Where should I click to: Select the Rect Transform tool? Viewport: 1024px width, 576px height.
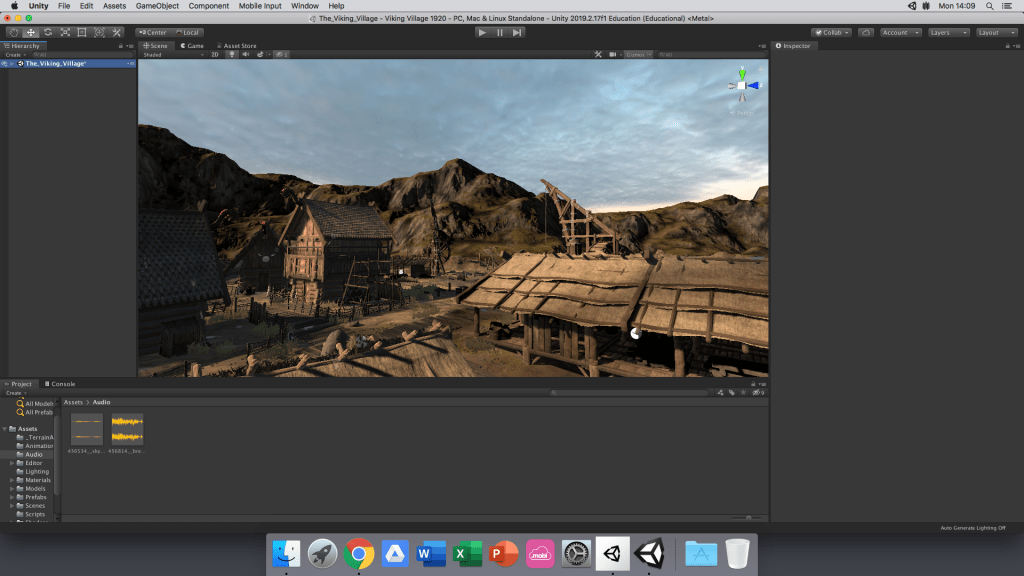[x=82, y=32]
